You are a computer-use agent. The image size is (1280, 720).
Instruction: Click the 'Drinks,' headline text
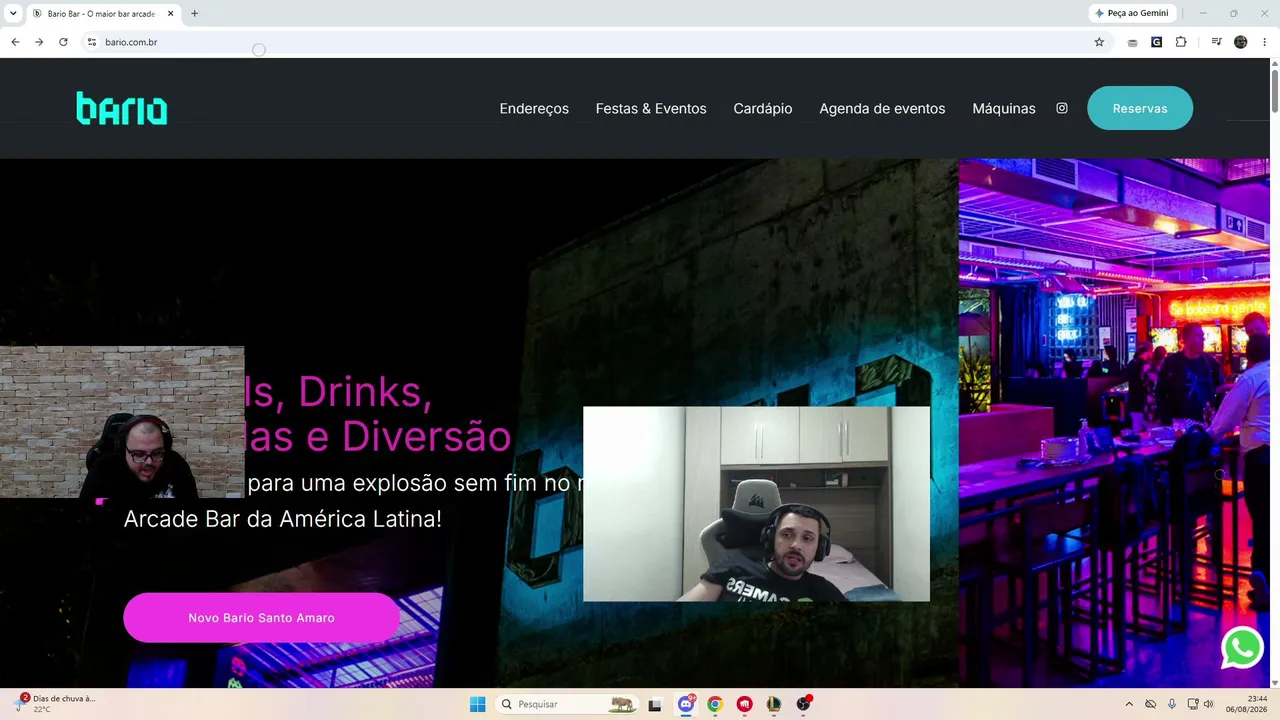point(365,392)
